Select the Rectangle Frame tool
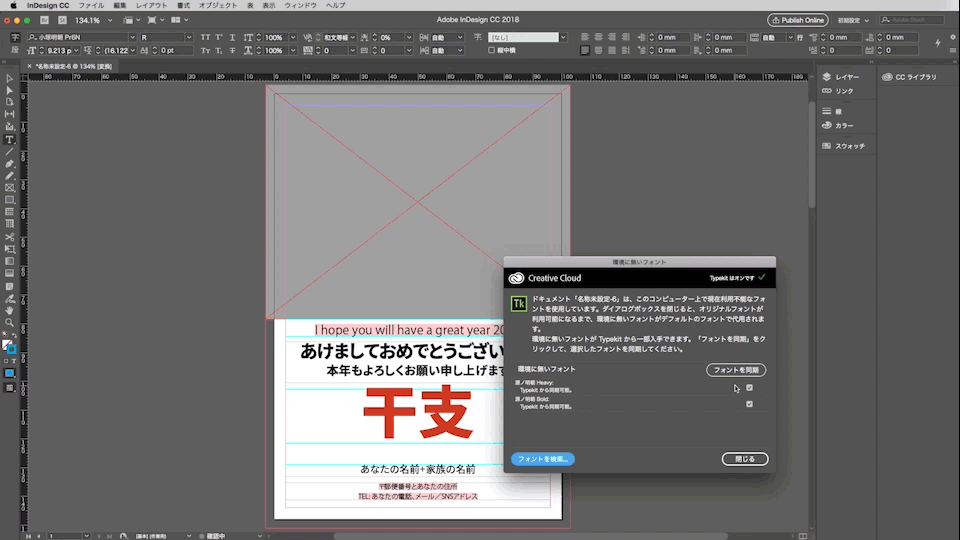The width and height of the screenshot is (960, 540). click(9, 188)
